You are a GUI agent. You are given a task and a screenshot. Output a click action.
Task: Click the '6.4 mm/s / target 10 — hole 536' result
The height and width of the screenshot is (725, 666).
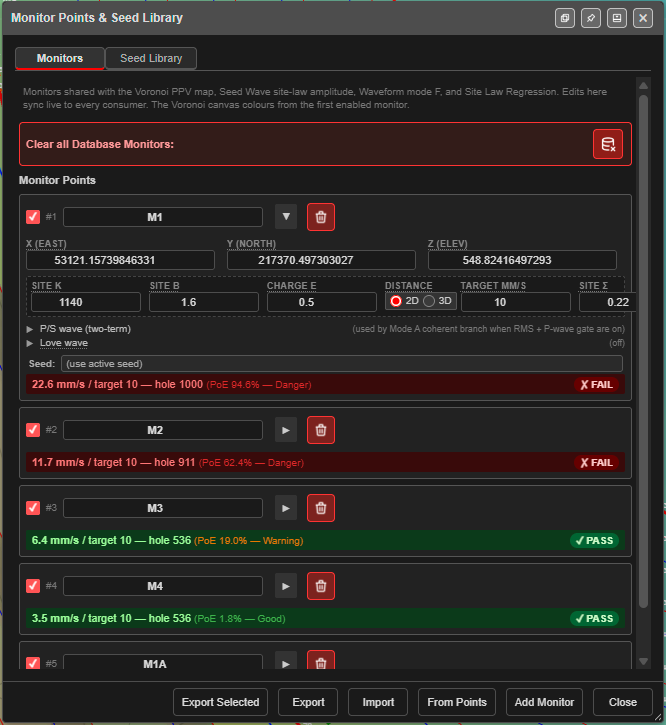tap(111, 540)
